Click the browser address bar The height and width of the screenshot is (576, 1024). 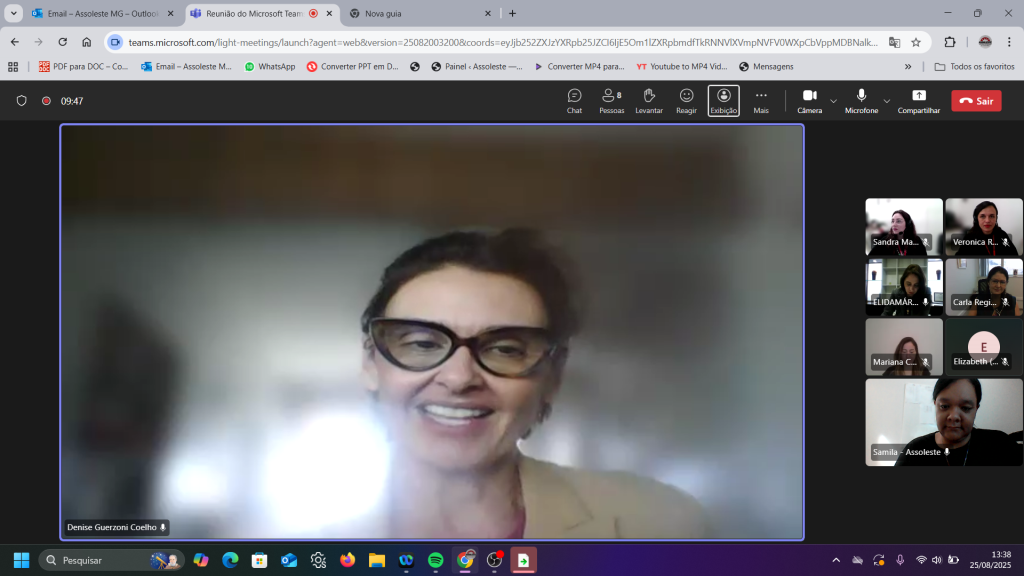tap(500, 42)
